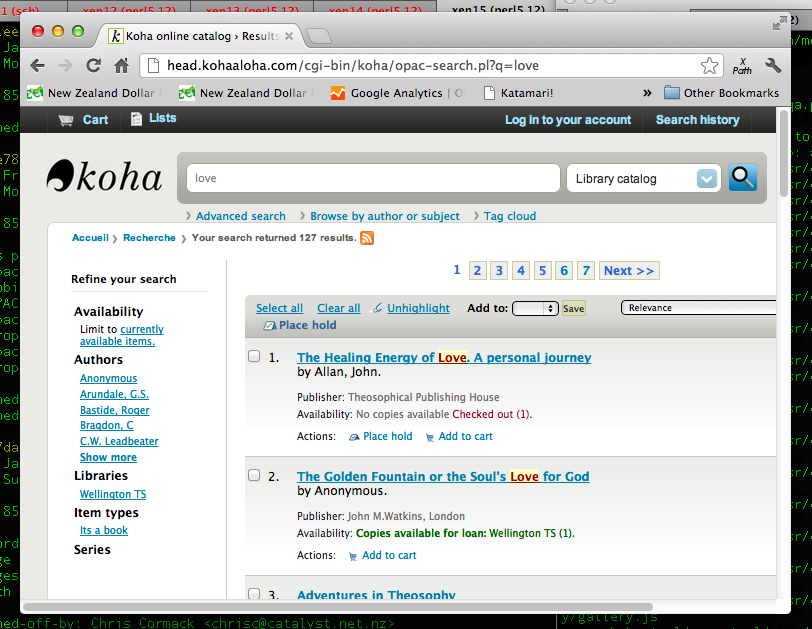Click in the search field containing love
Screen dimensions: 812x629
click(372, 178)
